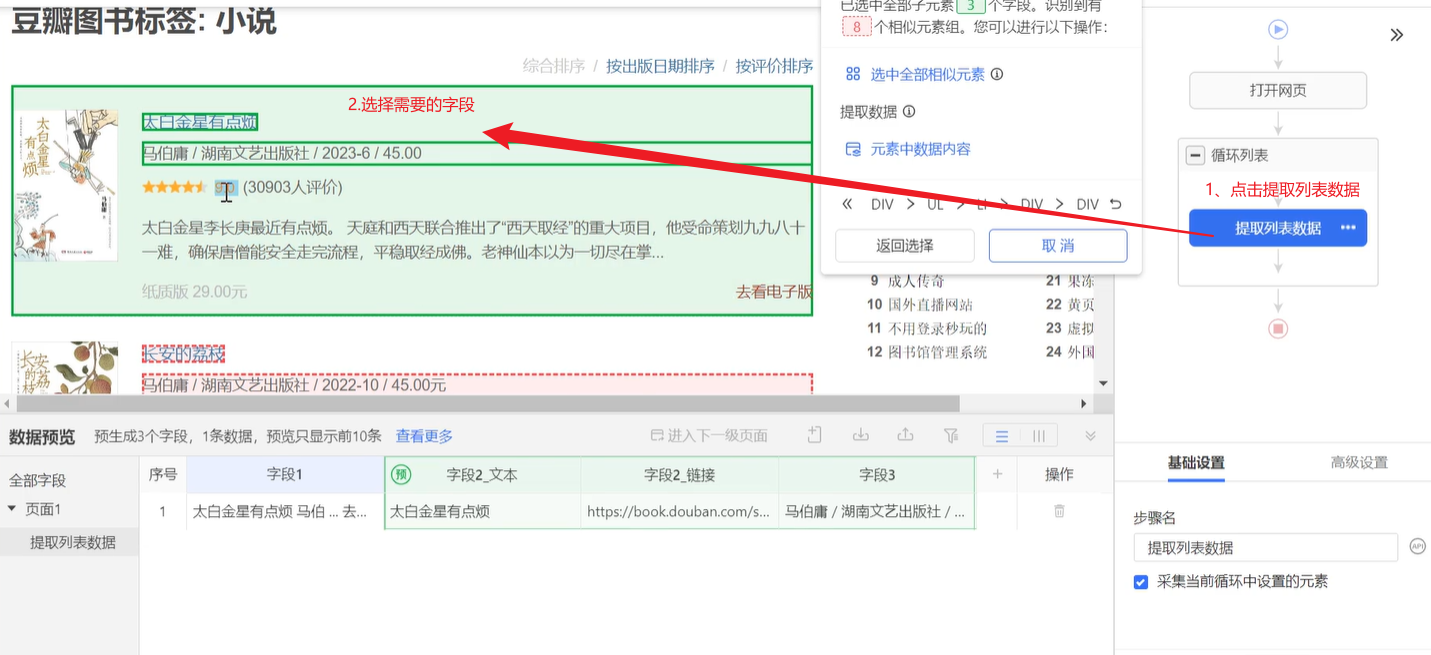This screenshot has height=655, width=1431.
Task: Click the 马伯庸 / 湖南文艺出版社 cell under 字段3
Action: 877,511
